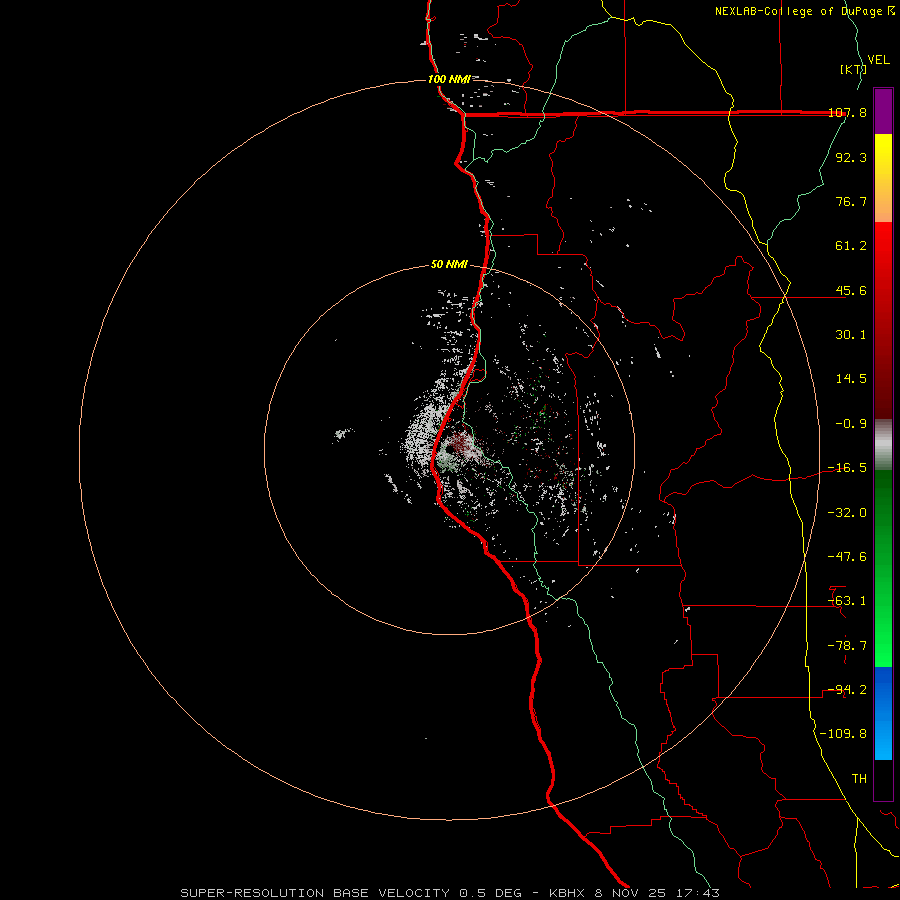Click the blue segment of the color bar

tap(883, 713)
